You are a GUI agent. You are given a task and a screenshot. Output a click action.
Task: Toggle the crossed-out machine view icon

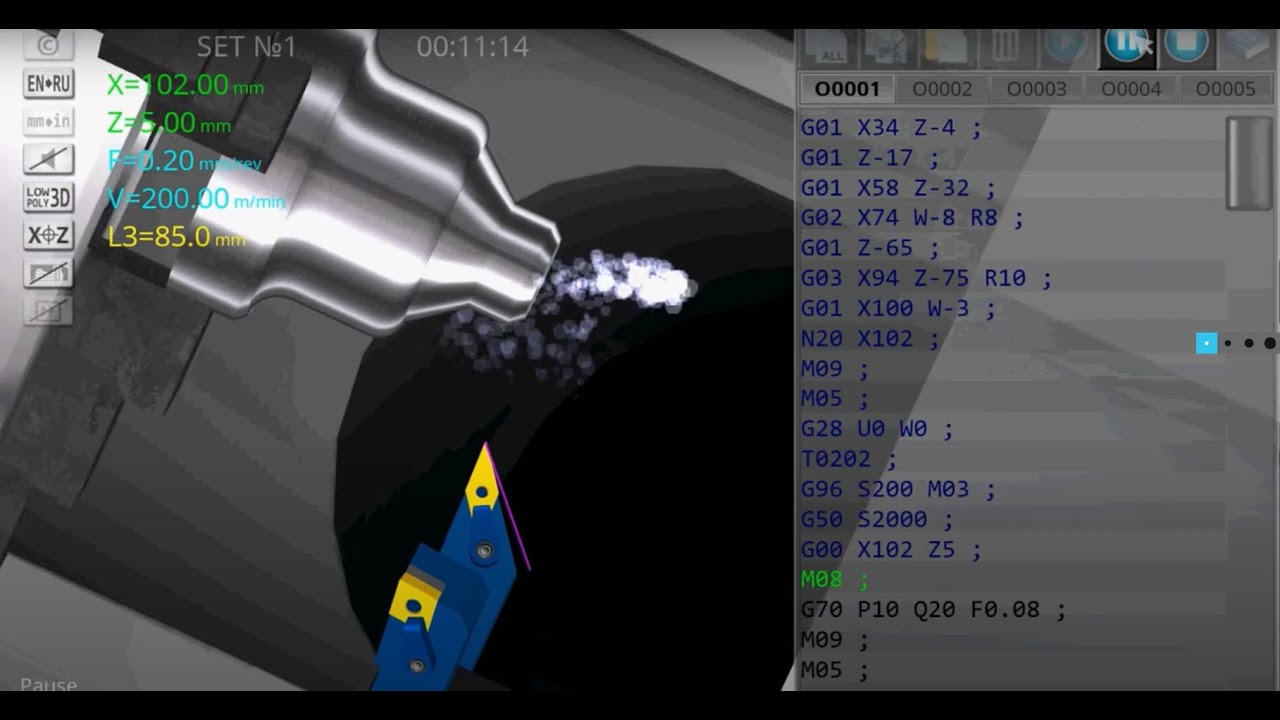click(x=48, y=273)
